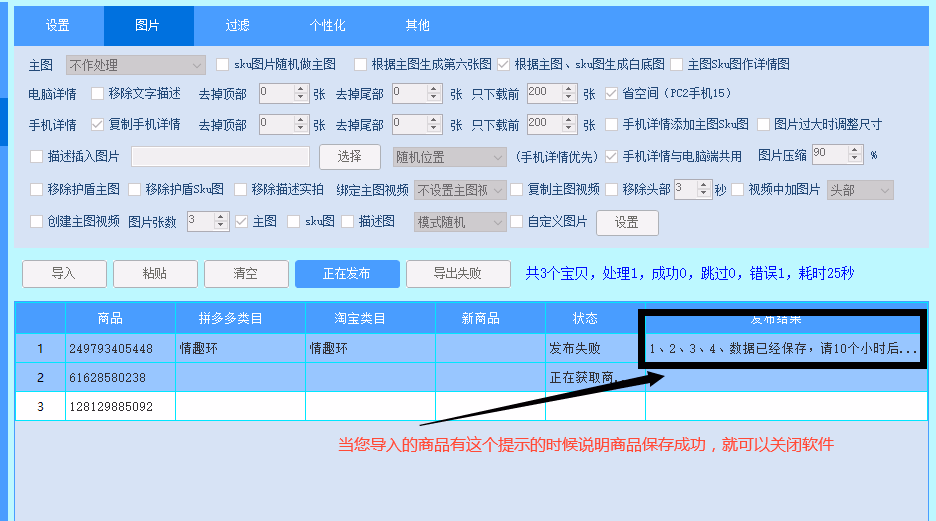Click the 拼多多类目 column header

241,318
